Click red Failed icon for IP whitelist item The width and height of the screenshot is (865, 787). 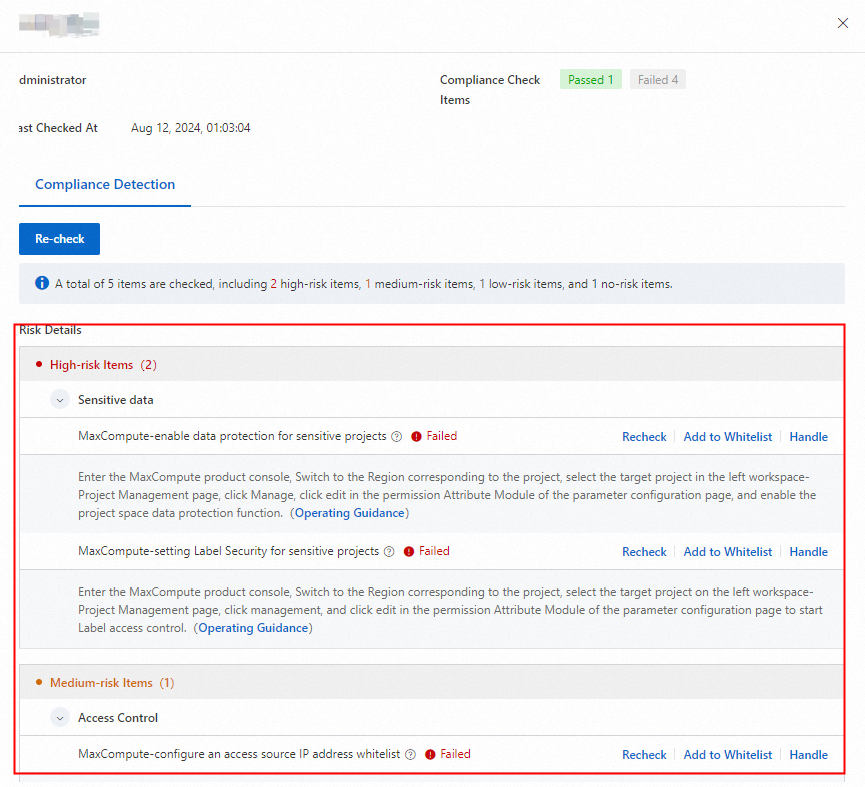click(x=430, y=755)
